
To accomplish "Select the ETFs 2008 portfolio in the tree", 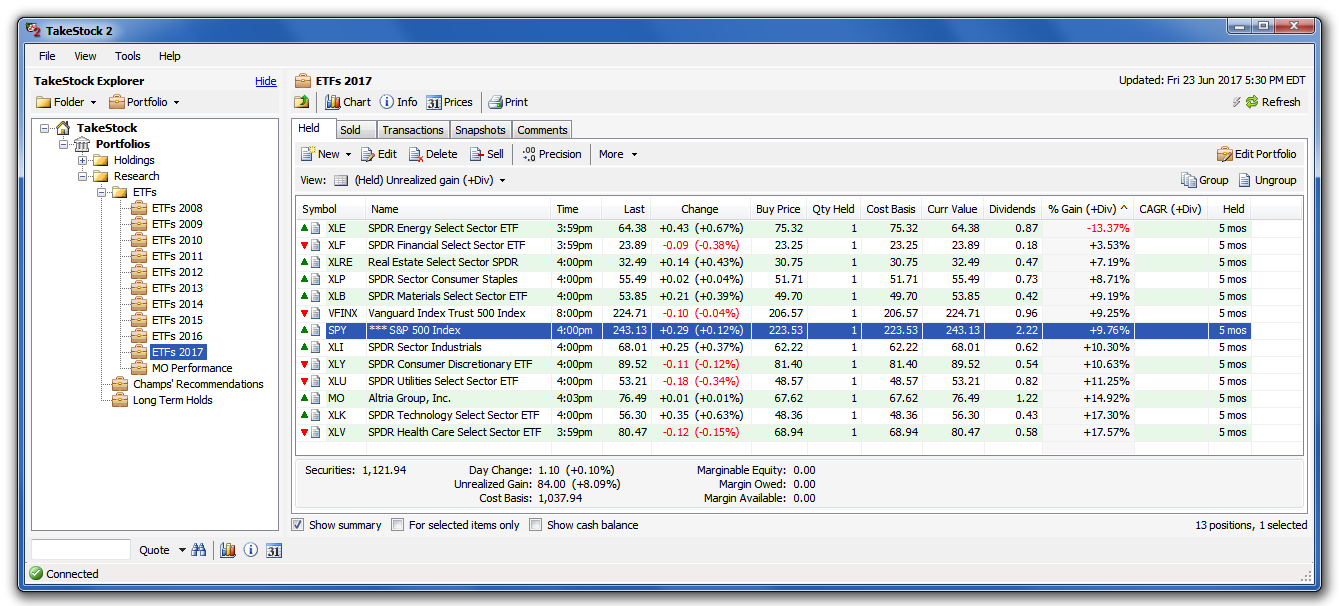I will 177,208.
